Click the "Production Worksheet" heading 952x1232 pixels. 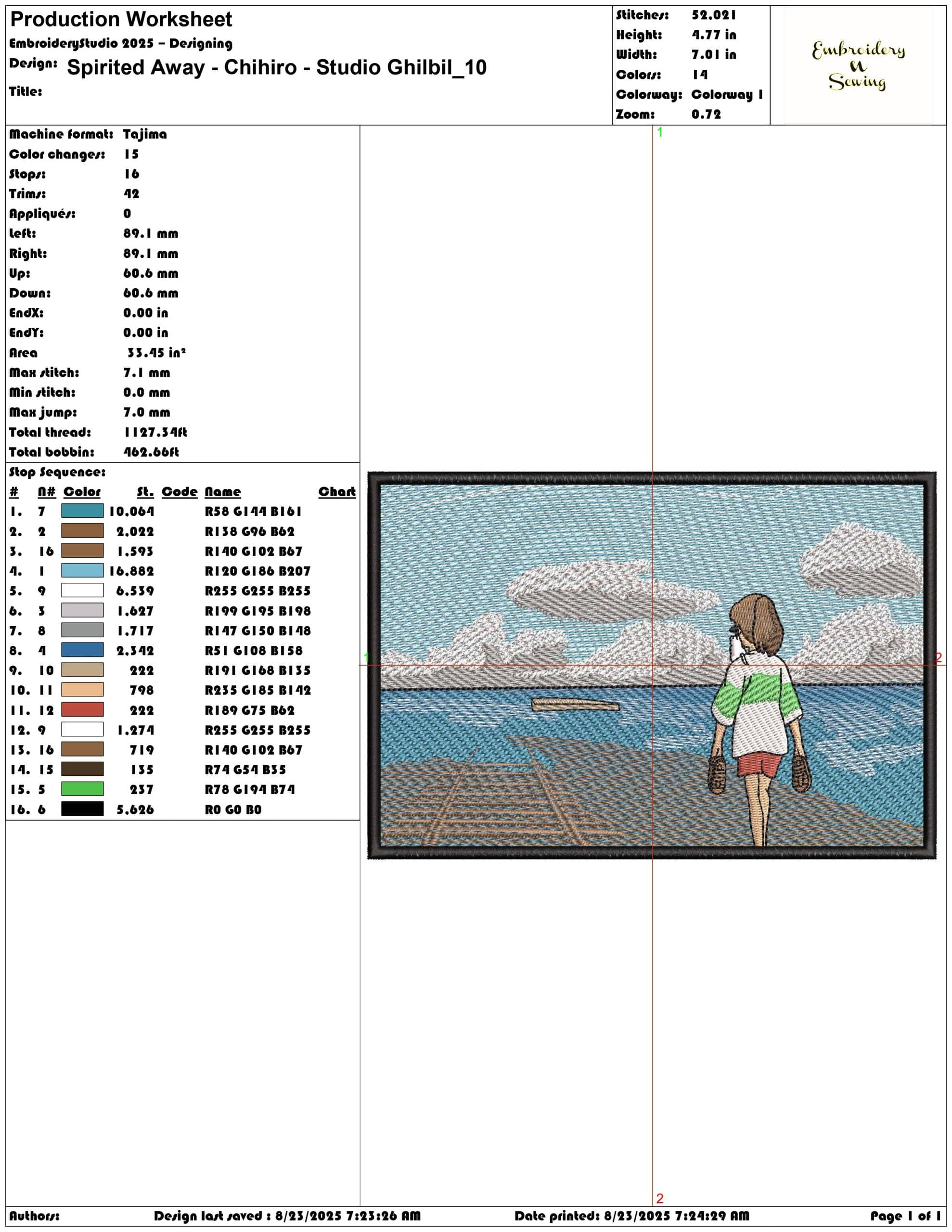coord(121,19)
